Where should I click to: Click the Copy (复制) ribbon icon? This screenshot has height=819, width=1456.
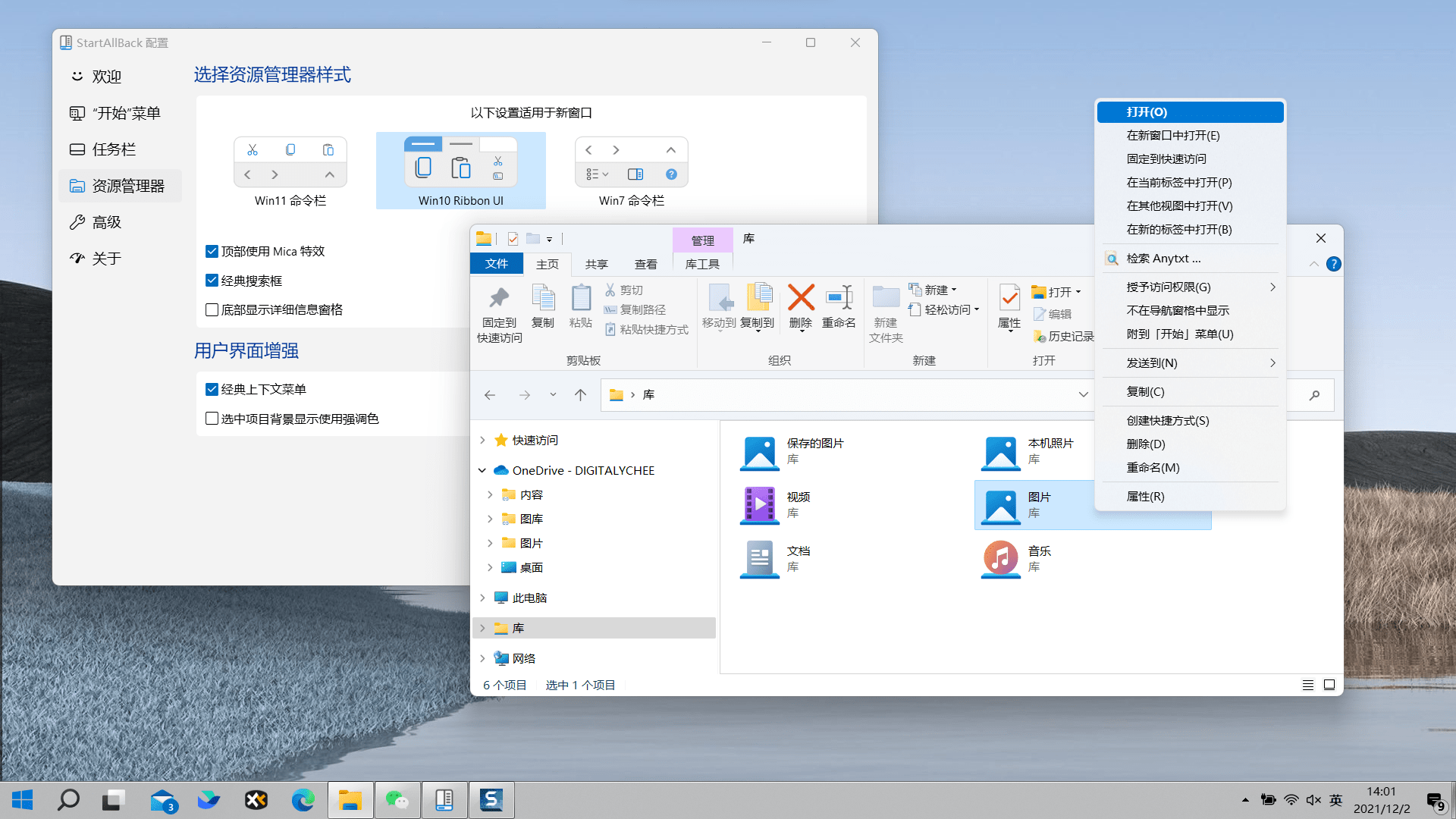click(543, 299)
